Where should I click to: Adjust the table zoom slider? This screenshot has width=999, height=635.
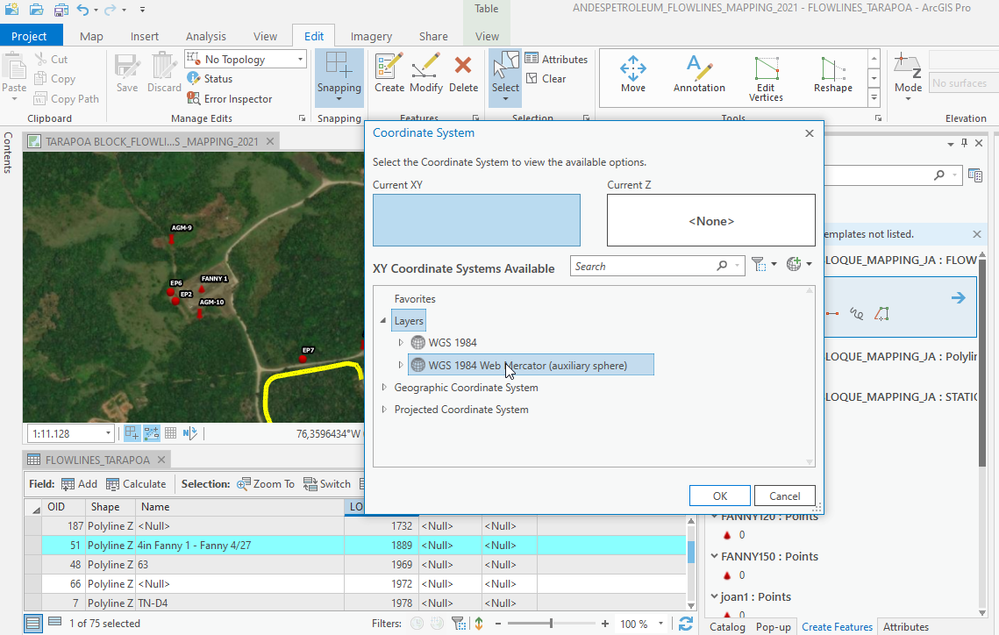coord(551,624)
